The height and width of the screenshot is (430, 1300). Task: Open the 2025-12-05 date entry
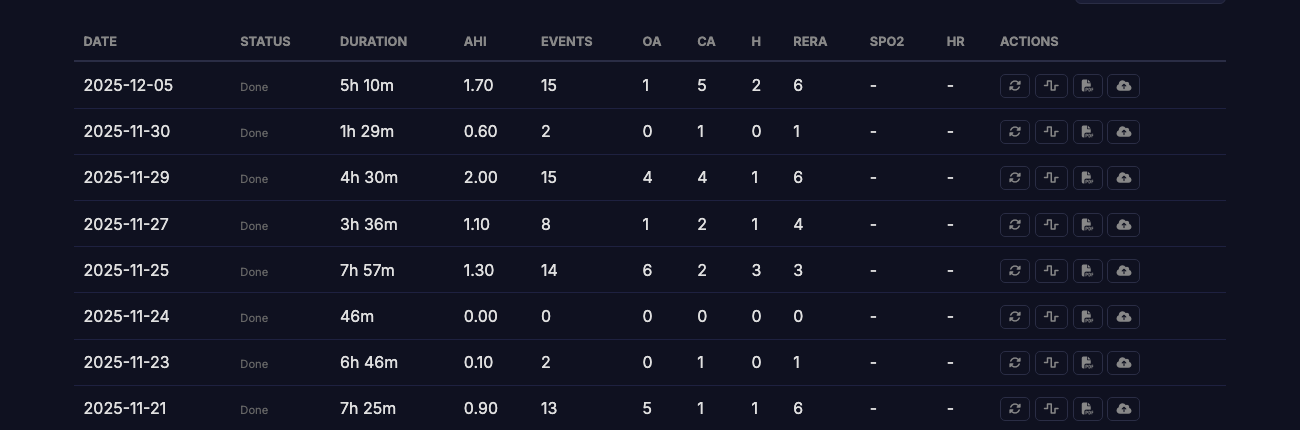click(x=128, y=86)
